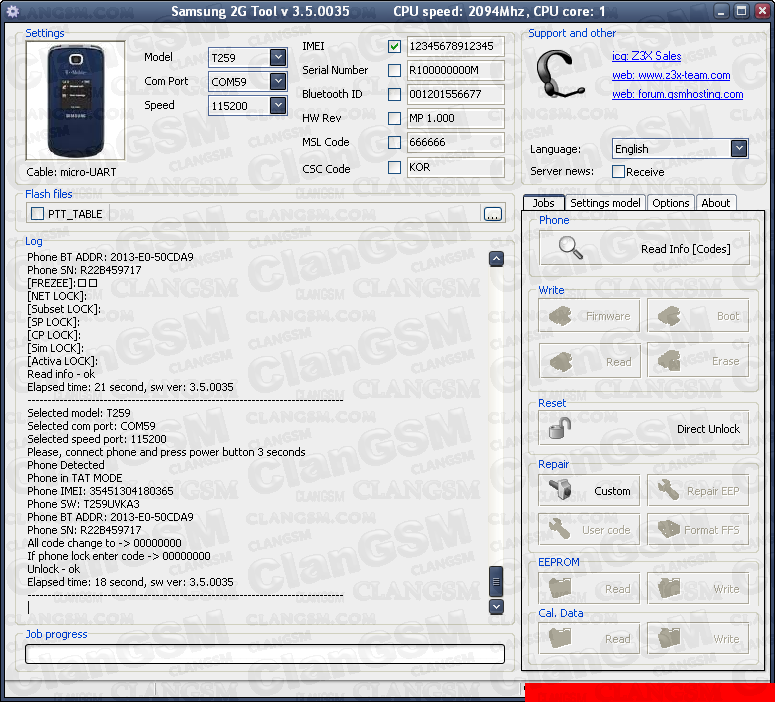Viewport: 775px width, 702px height.
Task: Open the Options tab
Action: (x=670, y=203)
